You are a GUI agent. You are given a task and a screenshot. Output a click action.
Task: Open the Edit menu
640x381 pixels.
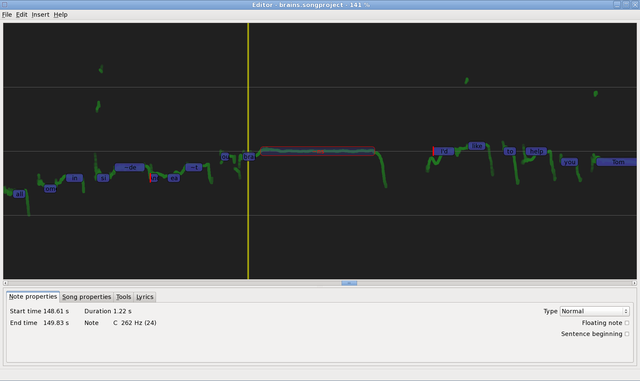click(21, 15)
